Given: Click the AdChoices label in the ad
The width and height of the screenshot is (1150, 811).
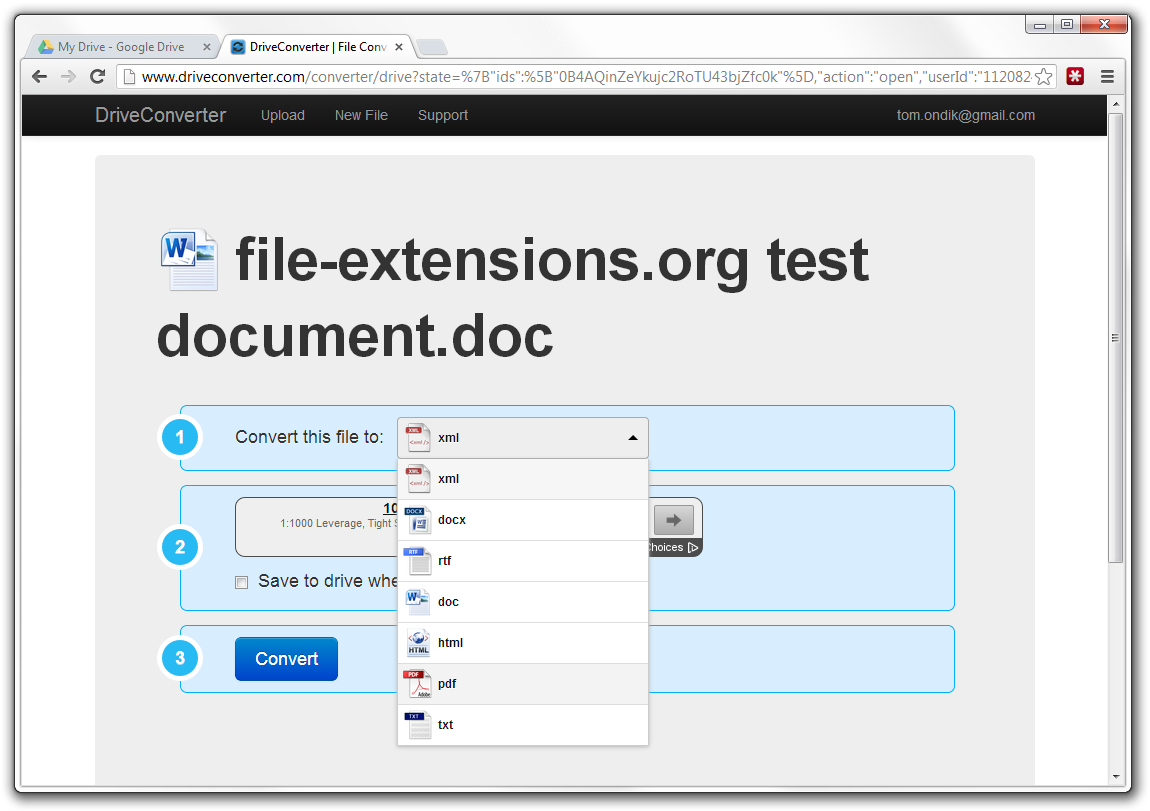Looking at the screenshot, I should [673, 548].
